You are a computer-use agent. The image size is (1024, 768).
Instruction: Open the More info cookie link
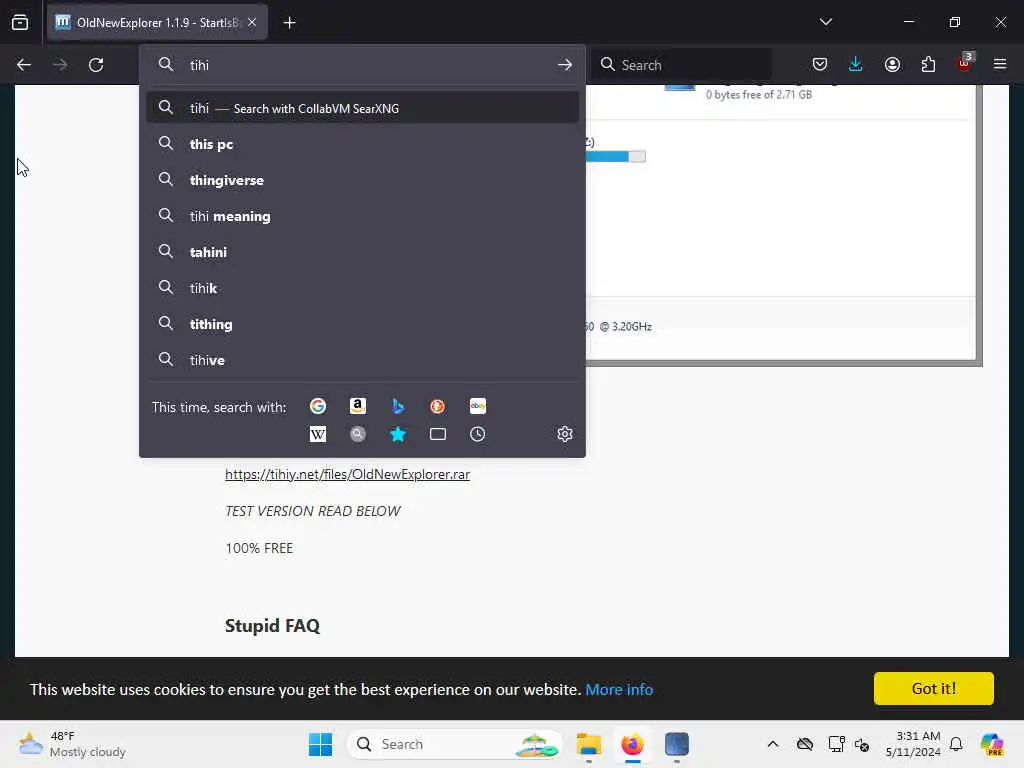coord(619,690)
